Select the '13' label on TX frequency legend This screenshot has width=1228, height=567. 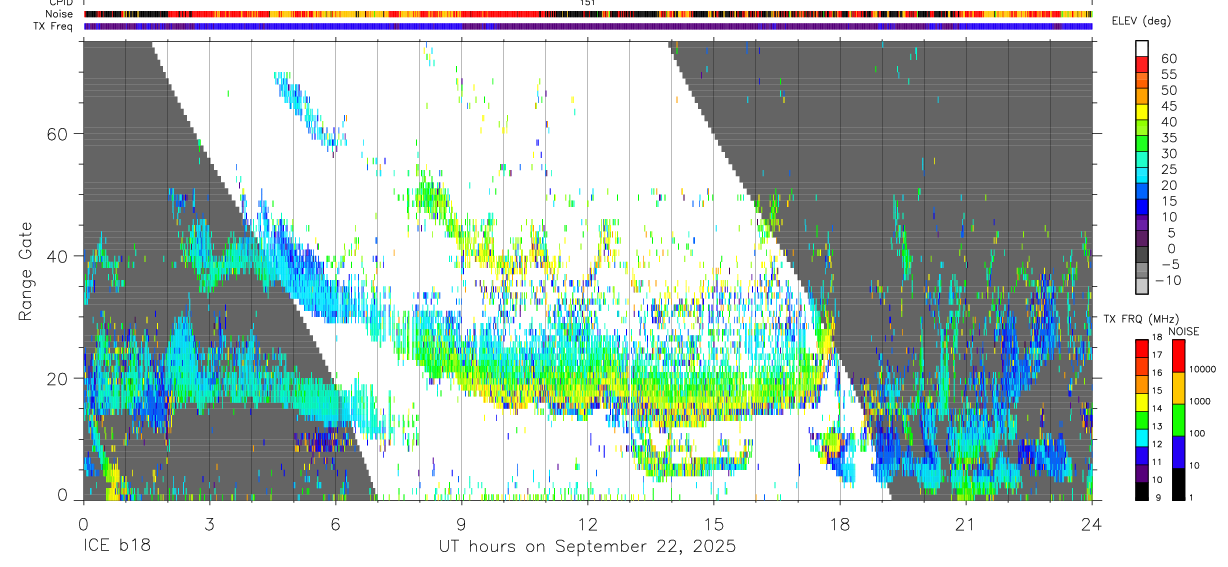pyautogui.click(x=1156, y=426)
